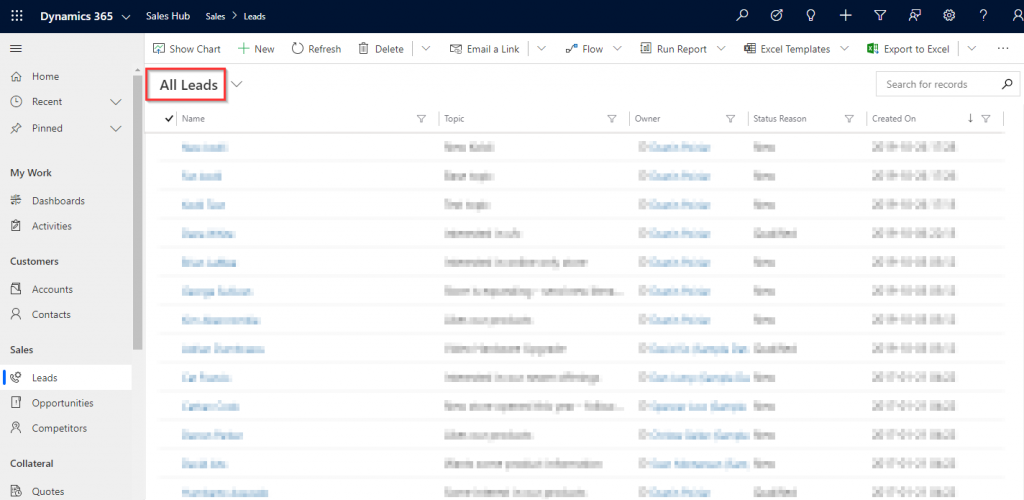Go to Home in sidebar
Viewport: 1024px width, 500px height.
[65, 76]
